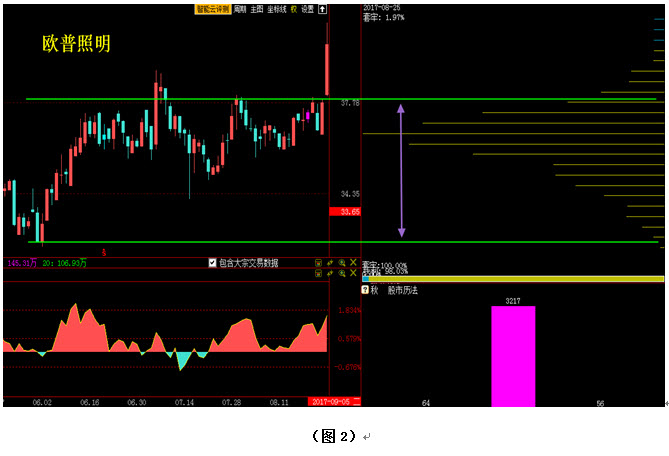Click the pin icon in the 包含大宗交易数据 row
The width and height of the screenshot is (669, 456).
[x=330, y=262]
